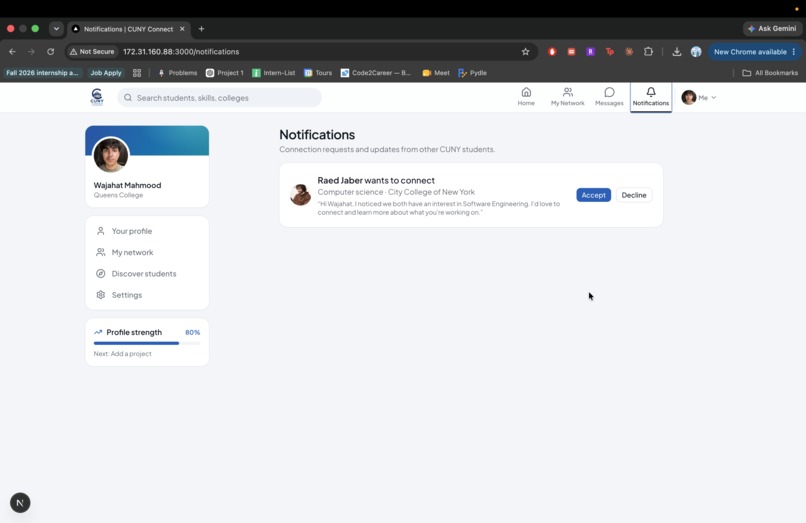Viewport: 806px width, 523px height.
Task: Select the Notifications bell tab
Action: coord(651,97)
